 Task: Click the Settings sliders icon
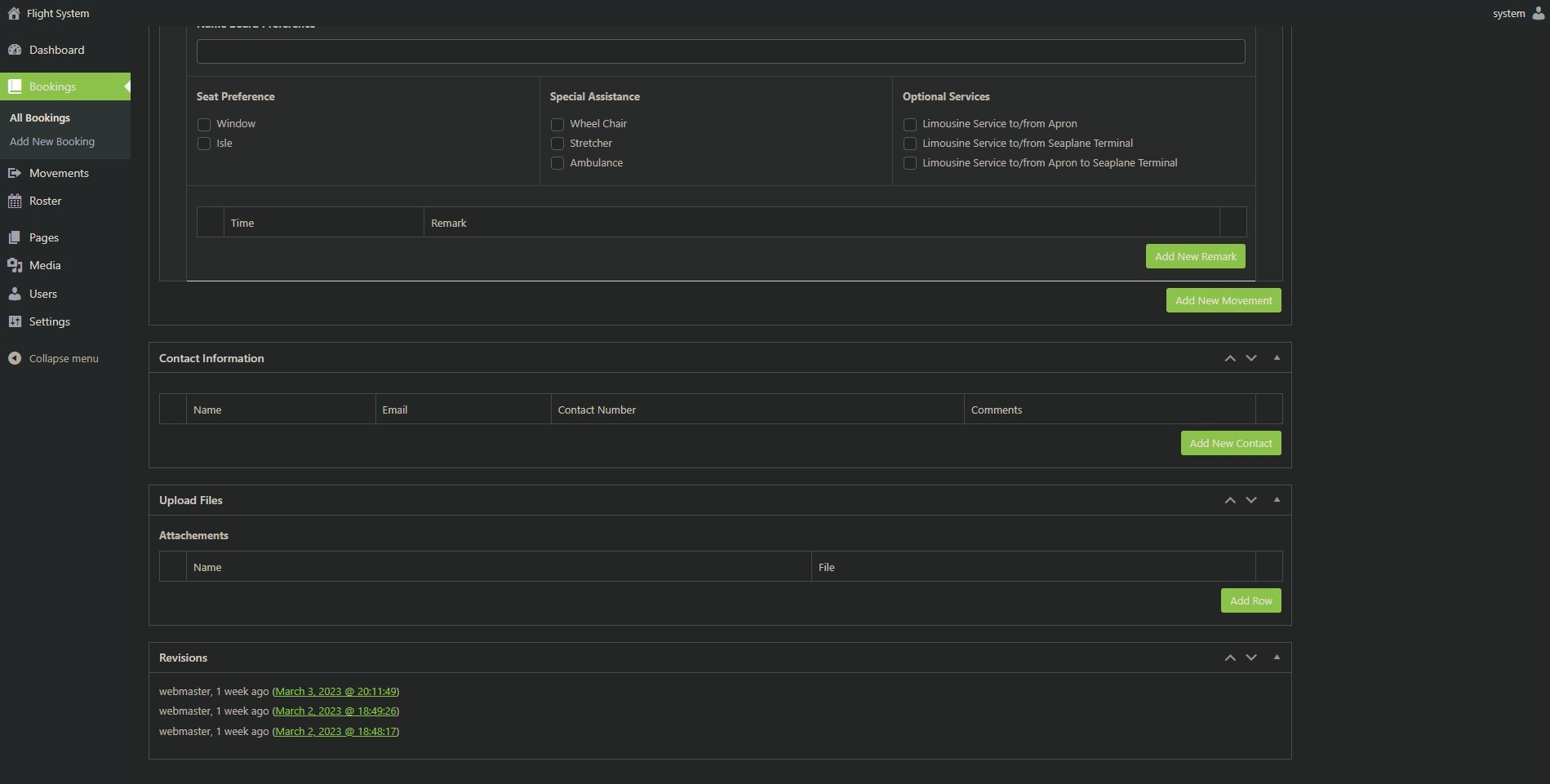15,321
